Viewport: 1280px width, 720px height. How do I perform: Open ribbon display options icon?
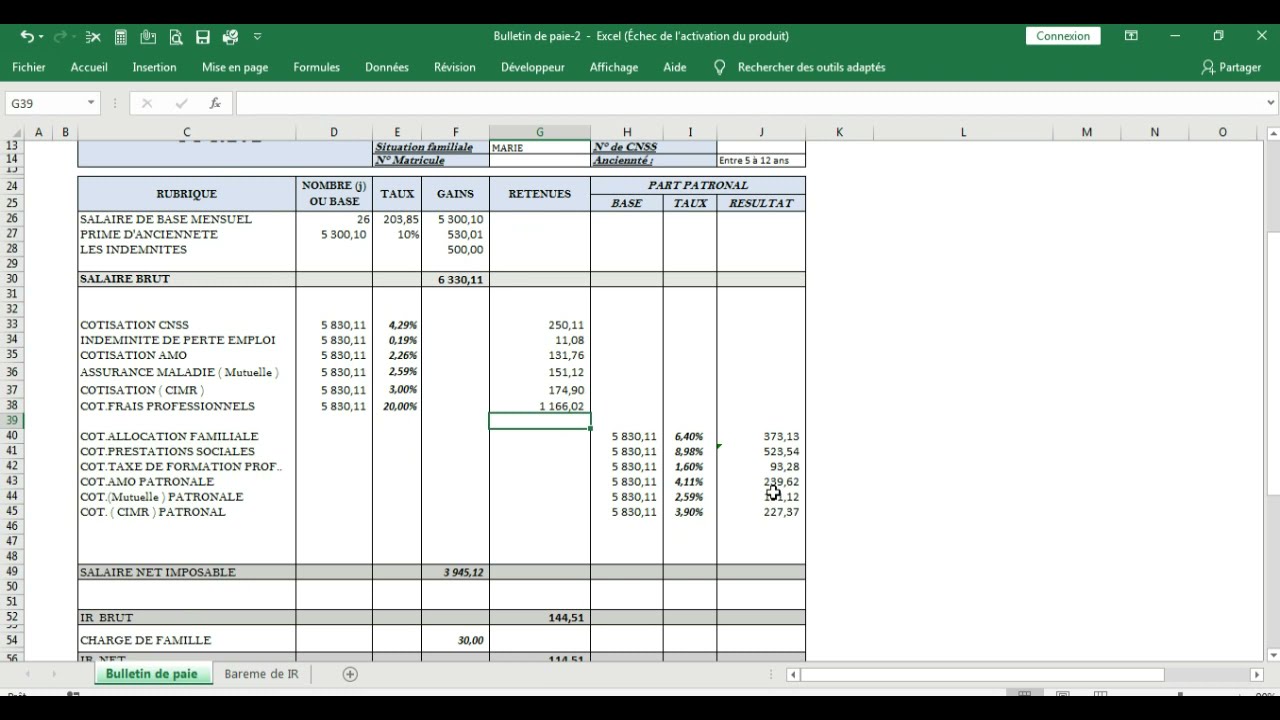pos(1131,36)
